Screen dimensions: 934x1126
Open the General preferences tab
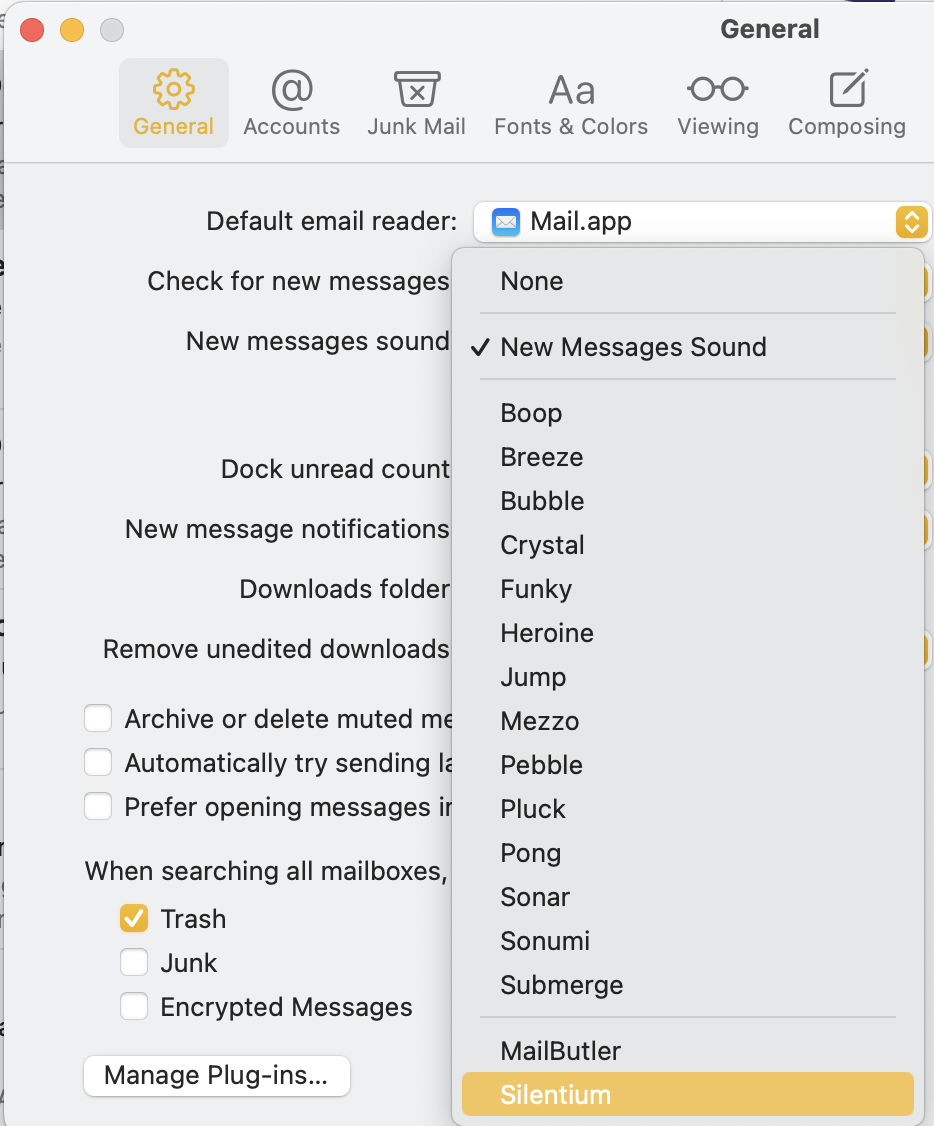click(174, 103)
